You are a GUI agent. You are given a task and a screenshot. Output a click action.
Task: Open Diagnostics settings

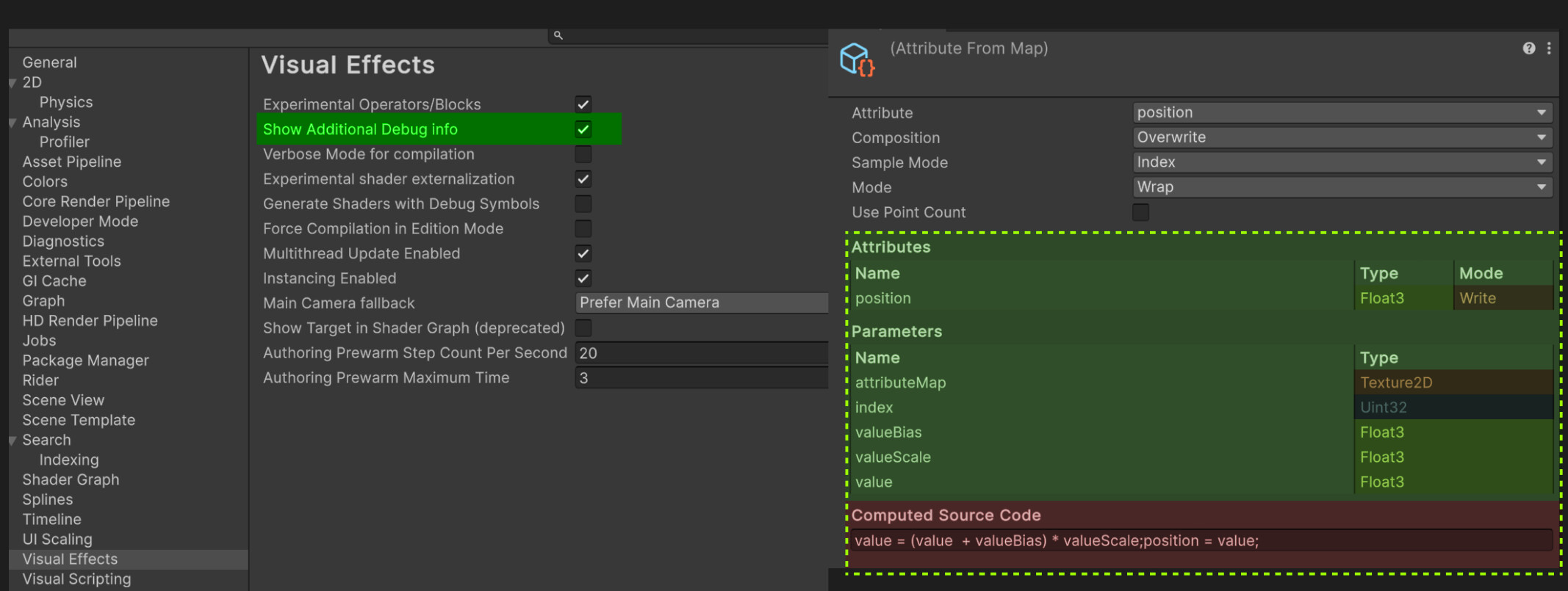[x=63, y=241]
